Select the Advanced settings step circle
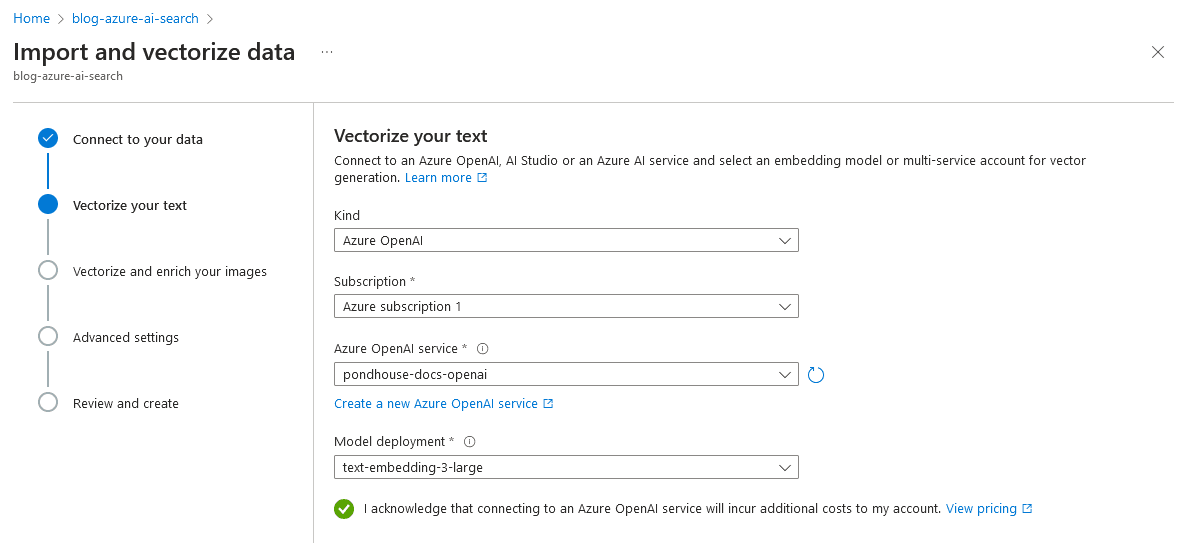Viewport: 1185px width, 543px height. click(48, 337)
